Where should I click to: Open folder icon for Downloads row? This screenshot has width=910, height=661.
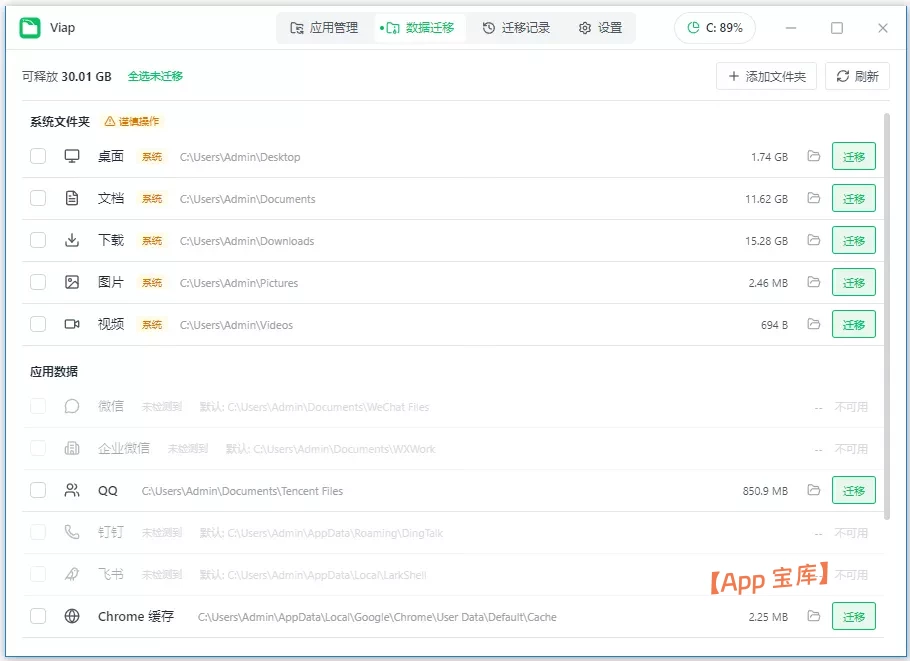814,240
